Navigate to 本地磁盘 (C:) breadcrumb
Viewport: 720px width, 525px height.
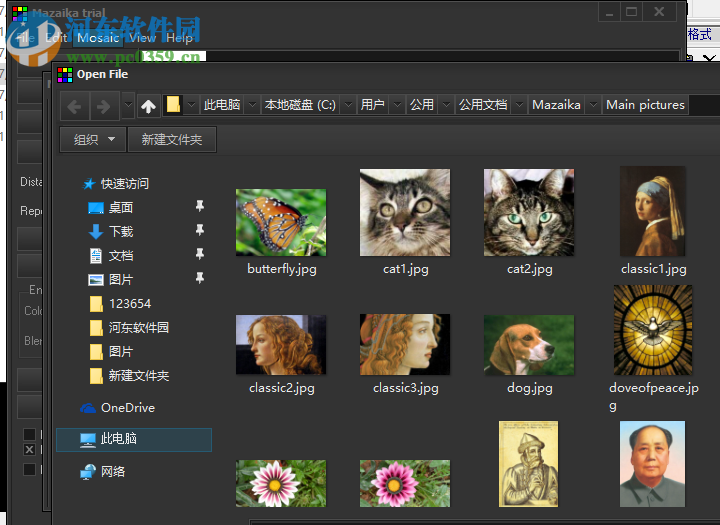(x=301, y=105)
